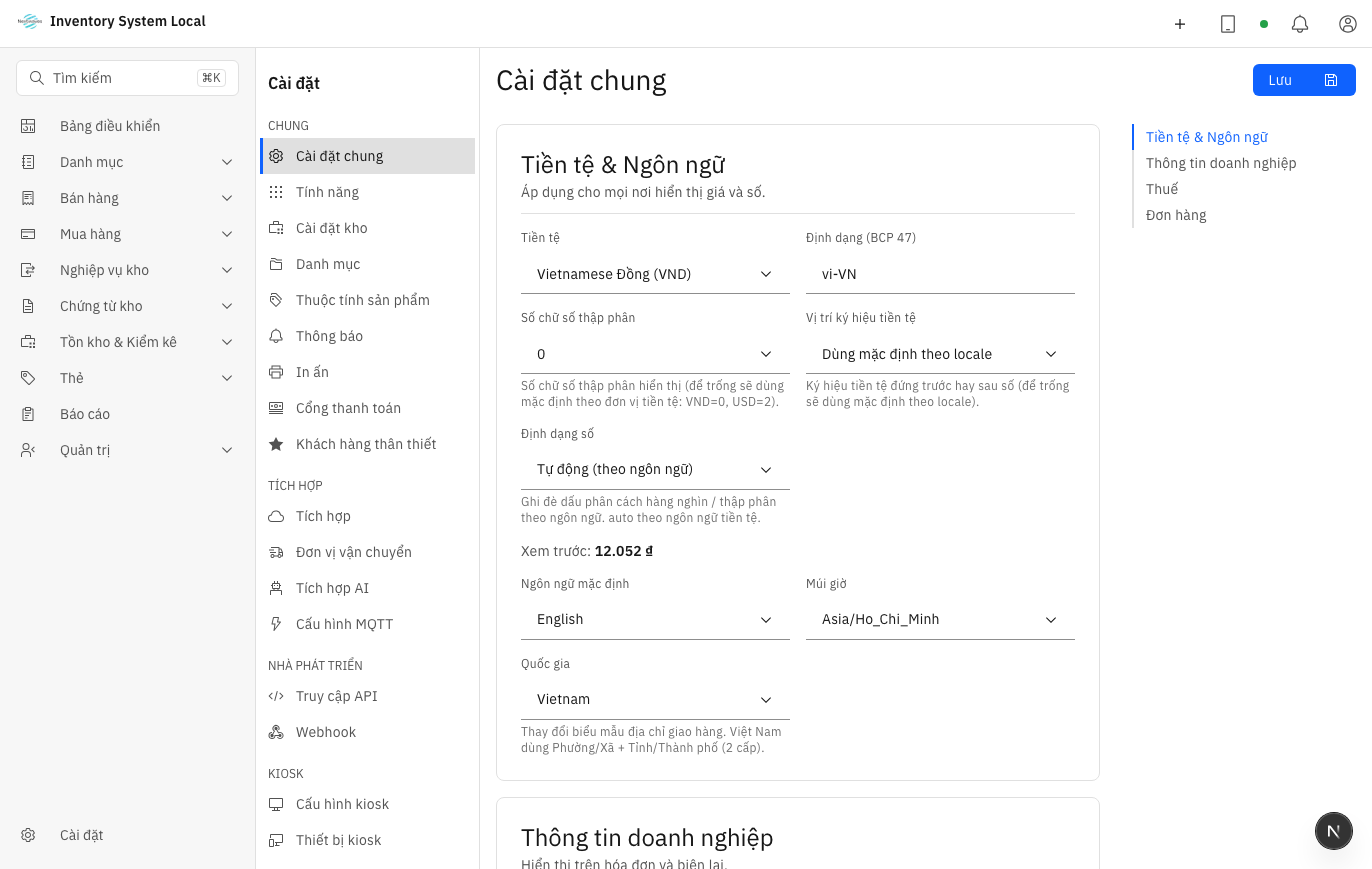
Task: Open the Múi giờ timezone dropdown
Action: tap(940, 619)
